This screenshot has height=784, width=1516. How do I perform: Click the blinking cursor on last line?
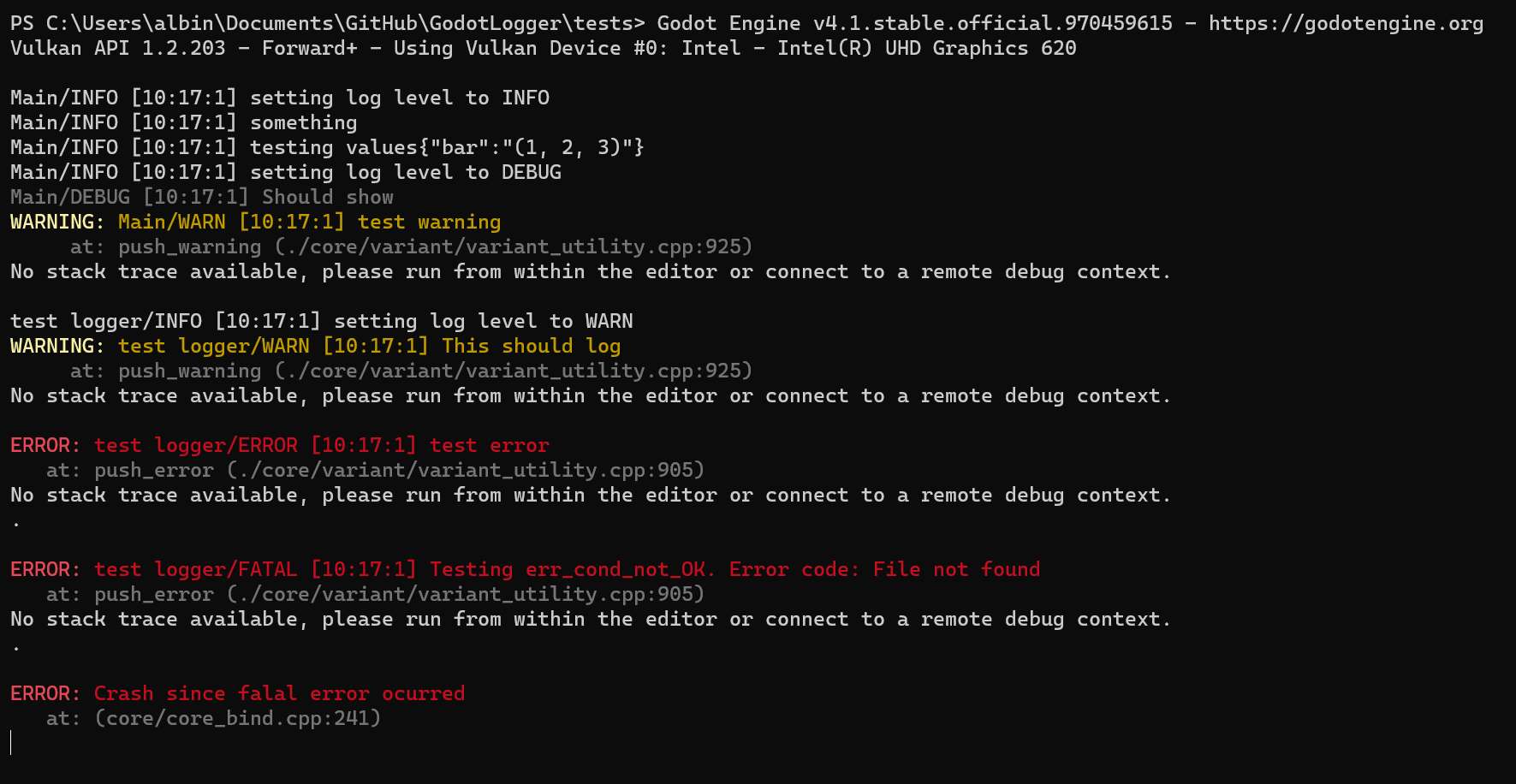pos(11,743)
